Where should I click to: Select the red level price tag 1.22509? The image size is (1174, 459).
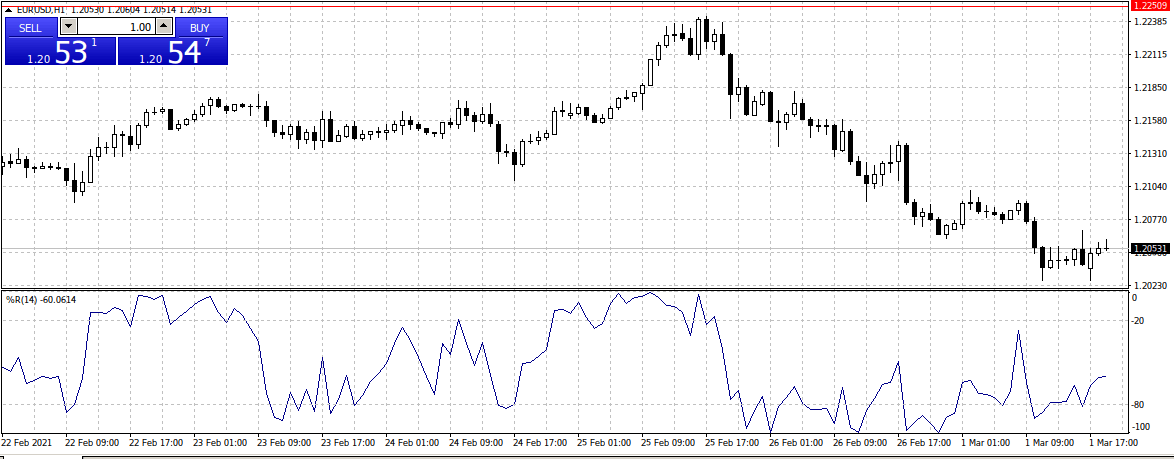(1149, 6)
